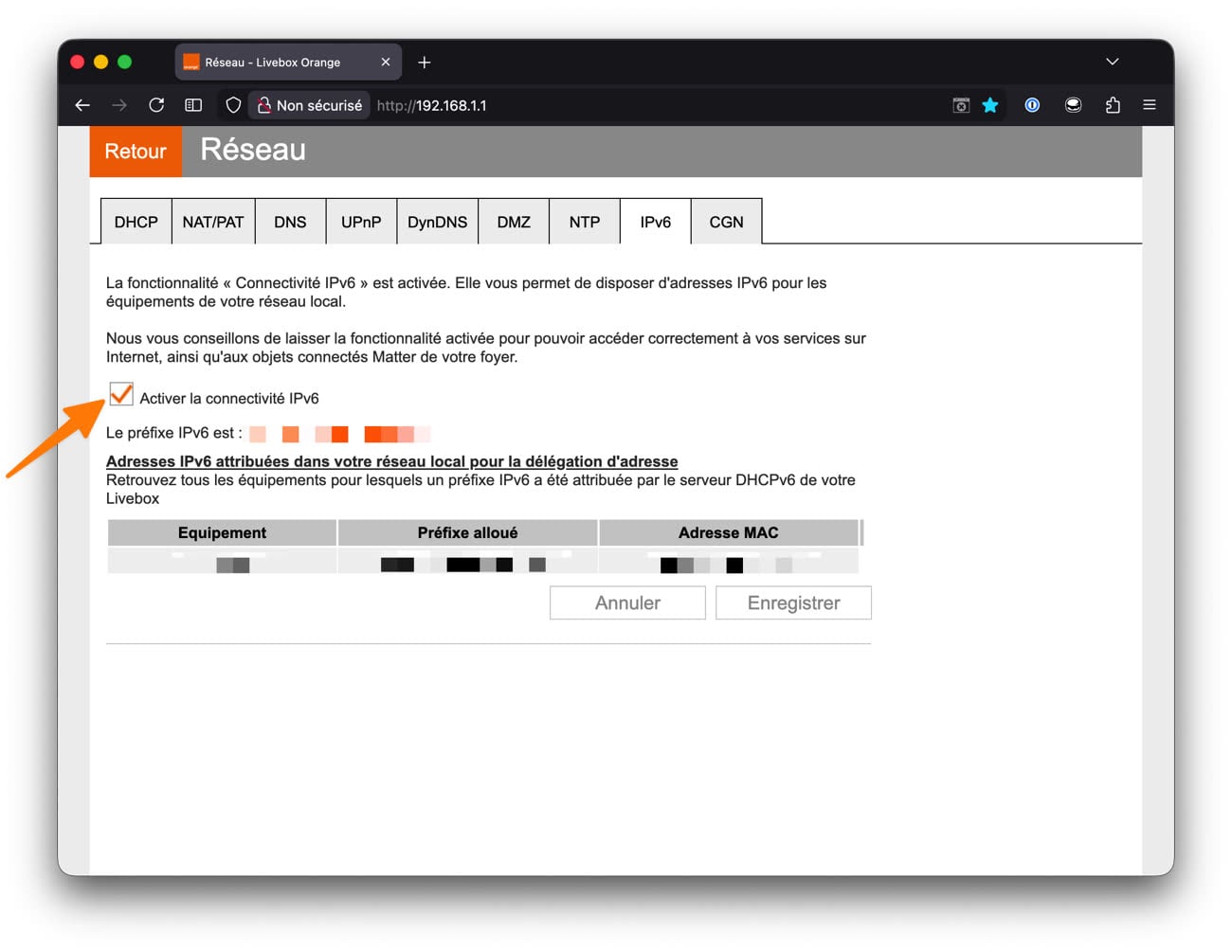Expand the list all tabs chevron
The height and width of the screenshot is (952, 1232).
(1113, 62)
